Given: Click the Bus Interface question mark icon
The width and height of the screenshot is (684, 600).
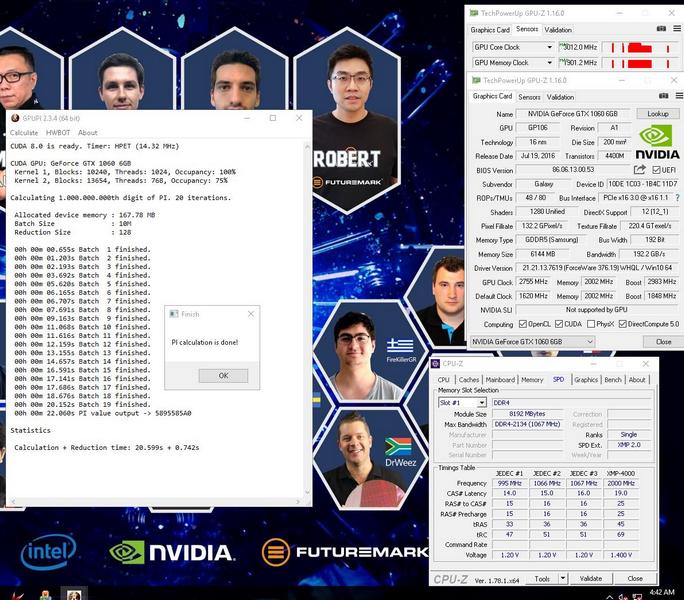Looking at the screenshot, I should click(677, 198).
